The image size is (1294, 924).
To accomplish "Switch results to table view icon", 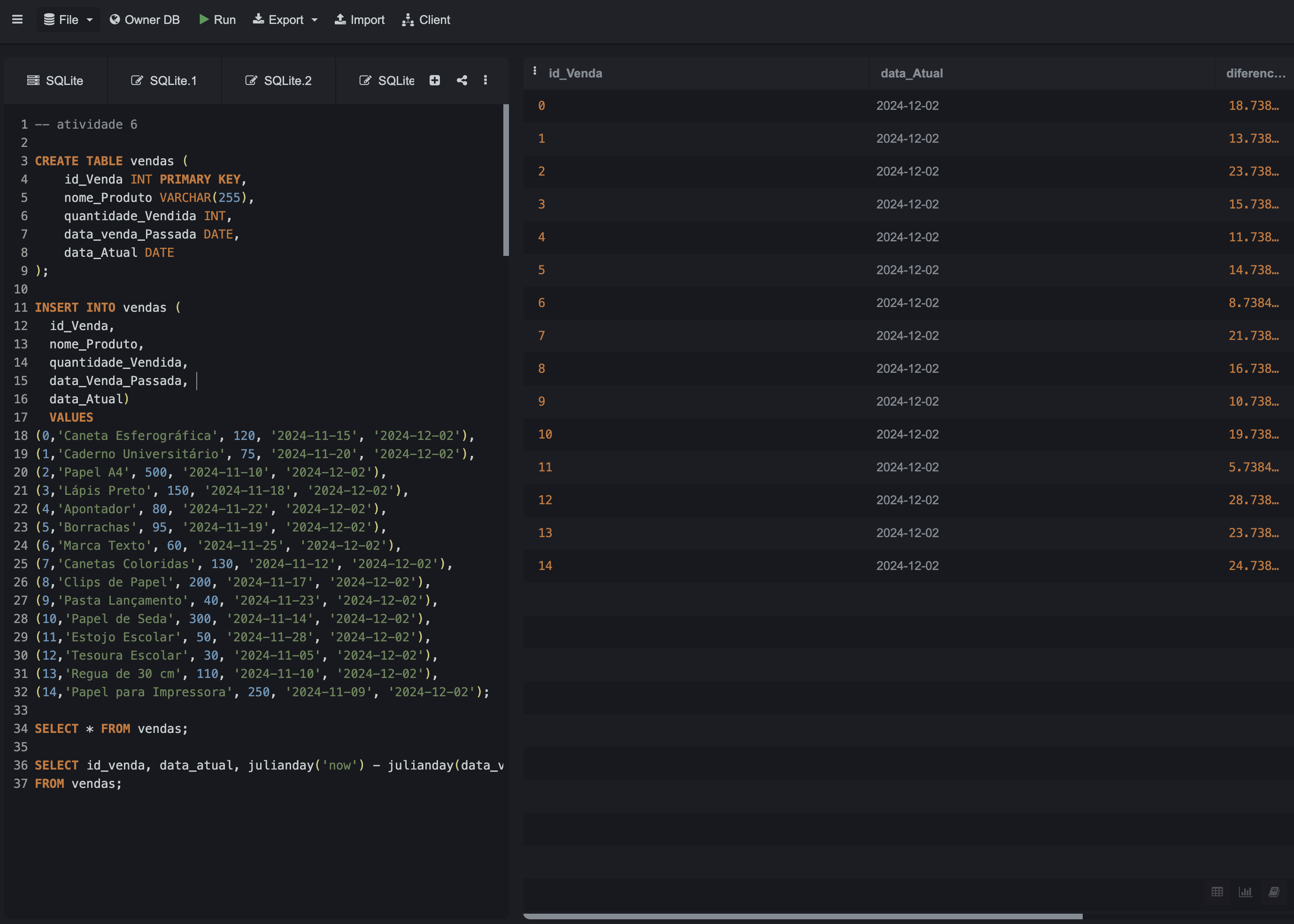I will [1217, 892].
